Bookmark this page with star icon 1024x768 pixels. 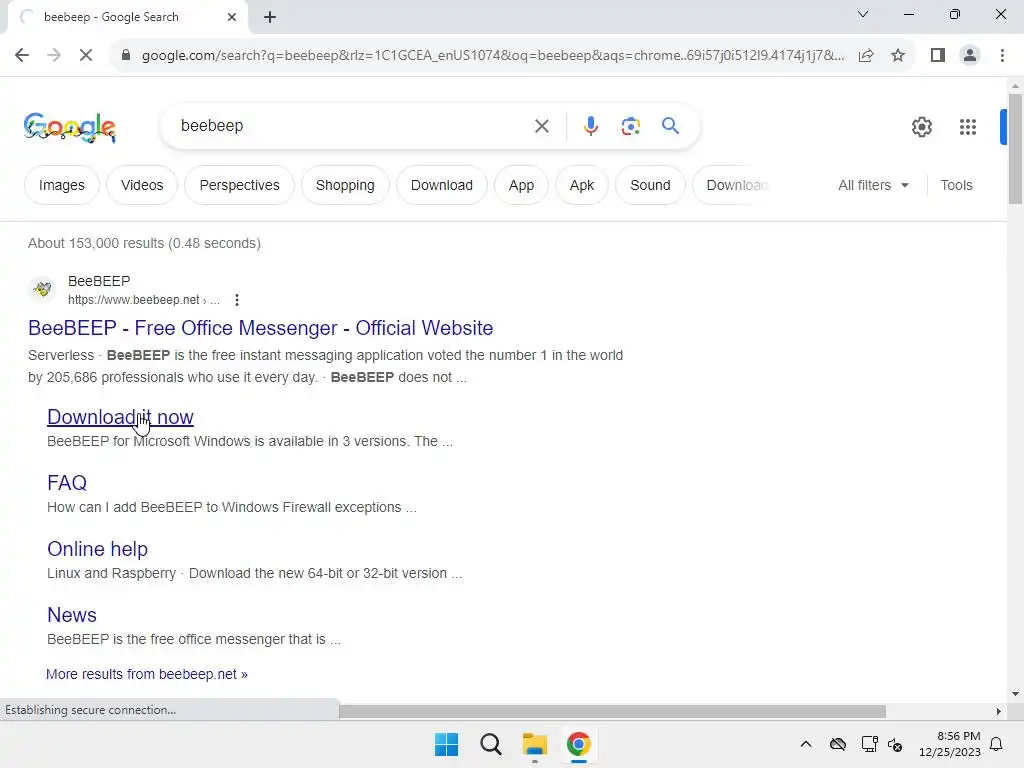coord(898,55)
